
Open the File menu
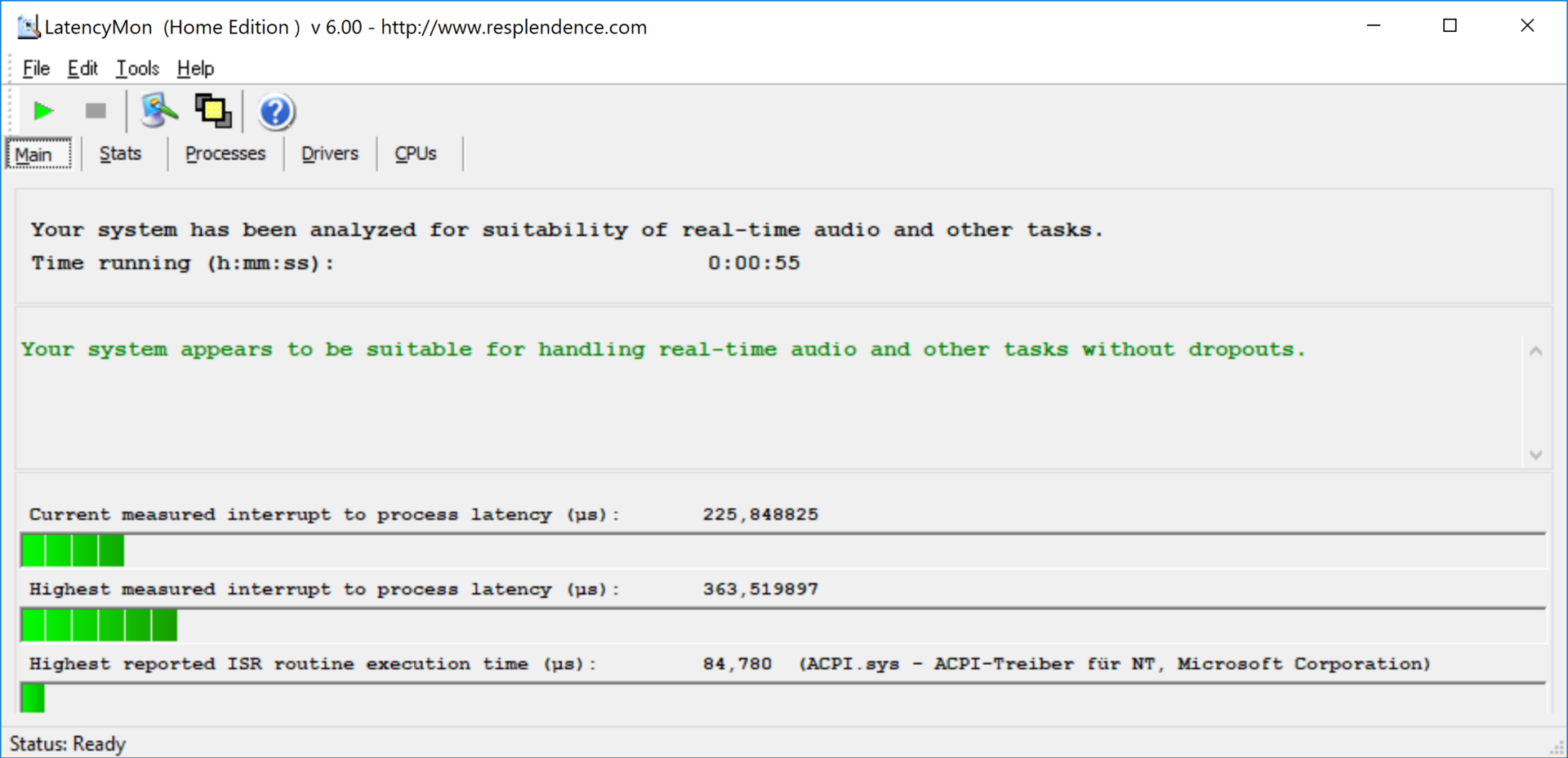click(36, 69)
